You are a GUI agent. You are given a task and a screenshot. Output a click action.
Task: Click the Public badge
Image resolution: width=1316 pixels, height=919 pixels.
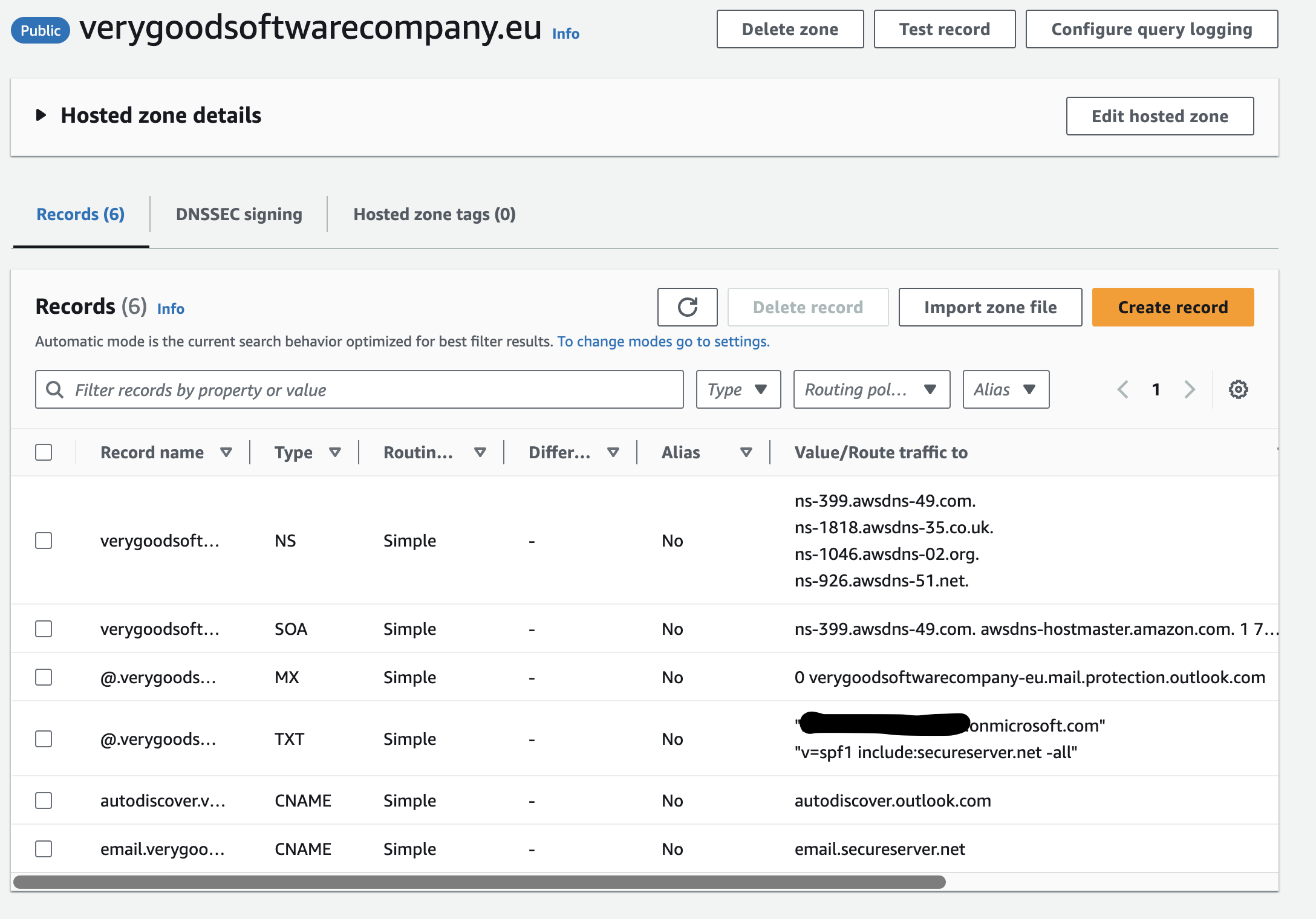click(x=41, y=30)
